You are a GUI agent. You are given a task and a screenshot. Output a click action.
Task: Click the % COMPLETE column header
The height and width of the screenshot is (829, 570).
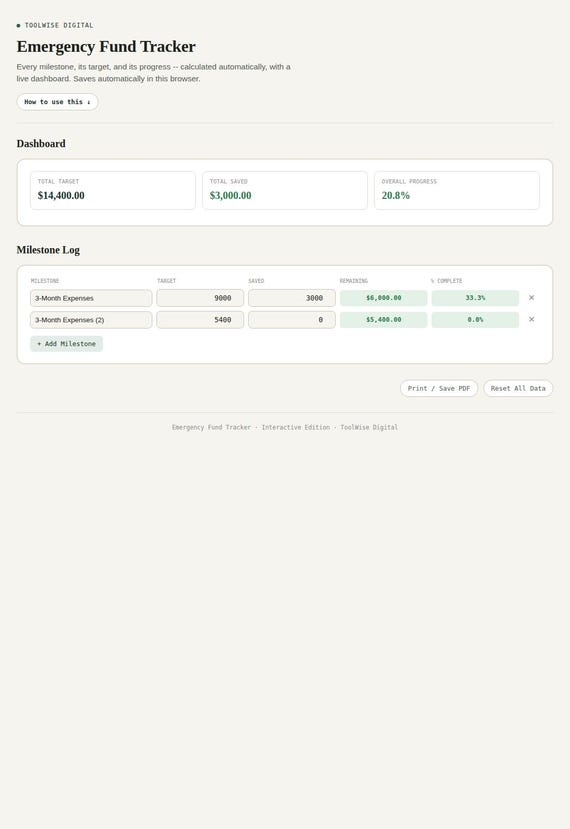pyautogui.click(x=447, y=281)
